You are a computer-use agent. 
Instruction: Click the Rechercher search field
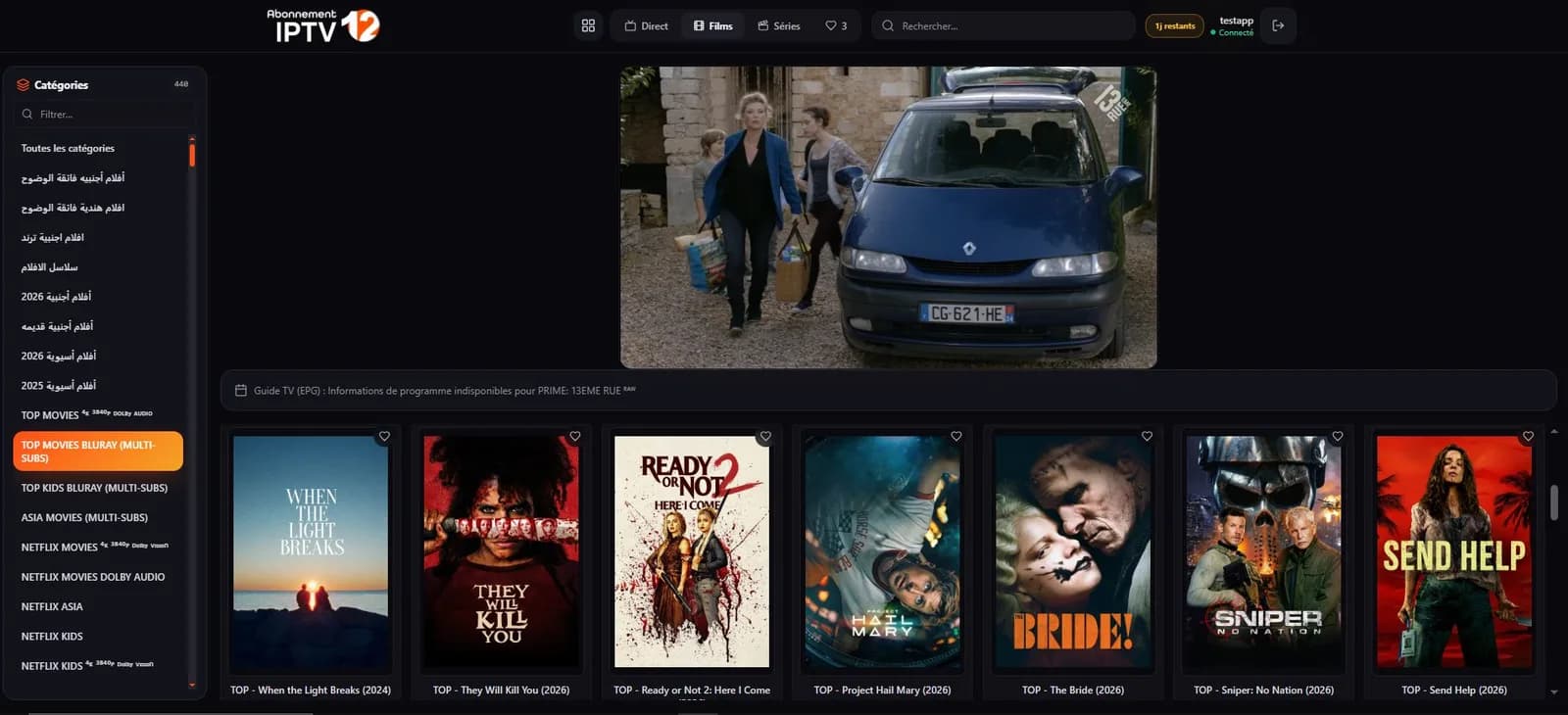1004,25
